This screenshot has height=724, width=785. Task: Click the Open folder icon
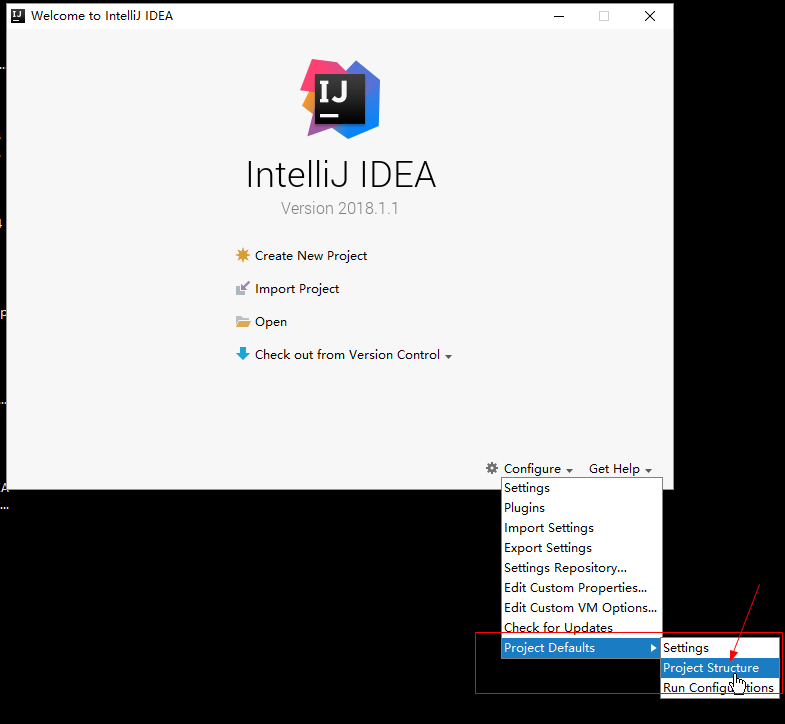click(242, 322)
